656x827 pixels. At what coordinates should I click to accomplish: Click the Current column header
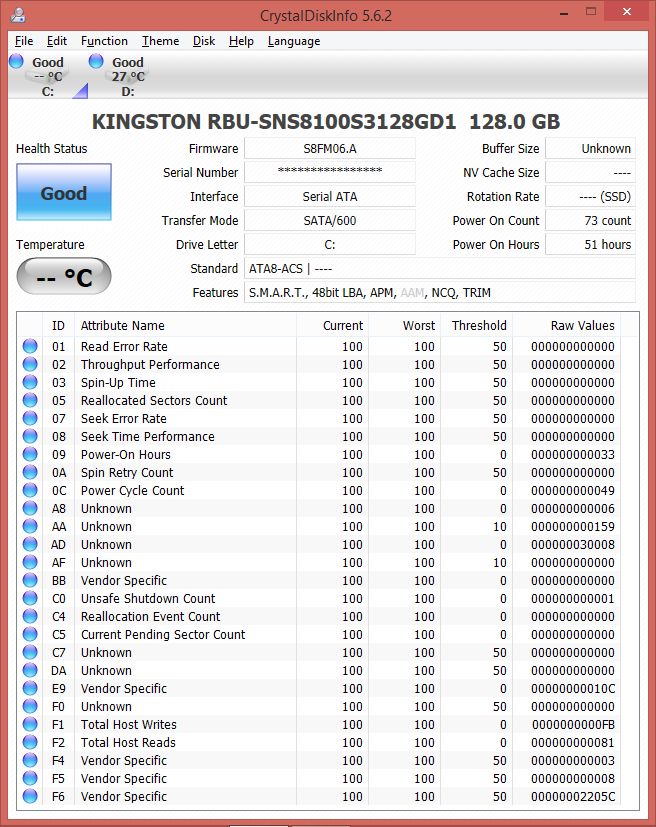pos(332,325)
